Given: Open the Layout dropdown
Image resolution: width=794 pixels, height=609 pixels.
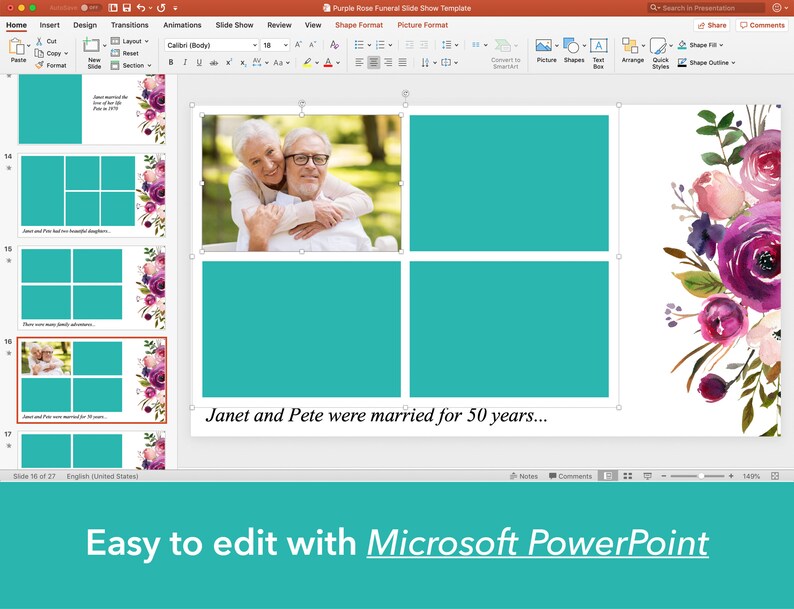Looking at the screenshot, I should 130,41.
